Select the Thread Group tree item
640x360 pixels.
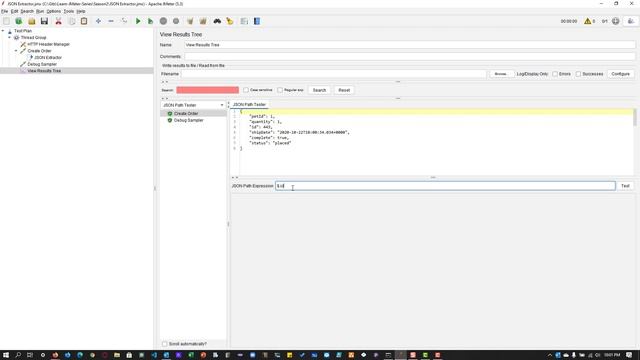click(33, 38)
